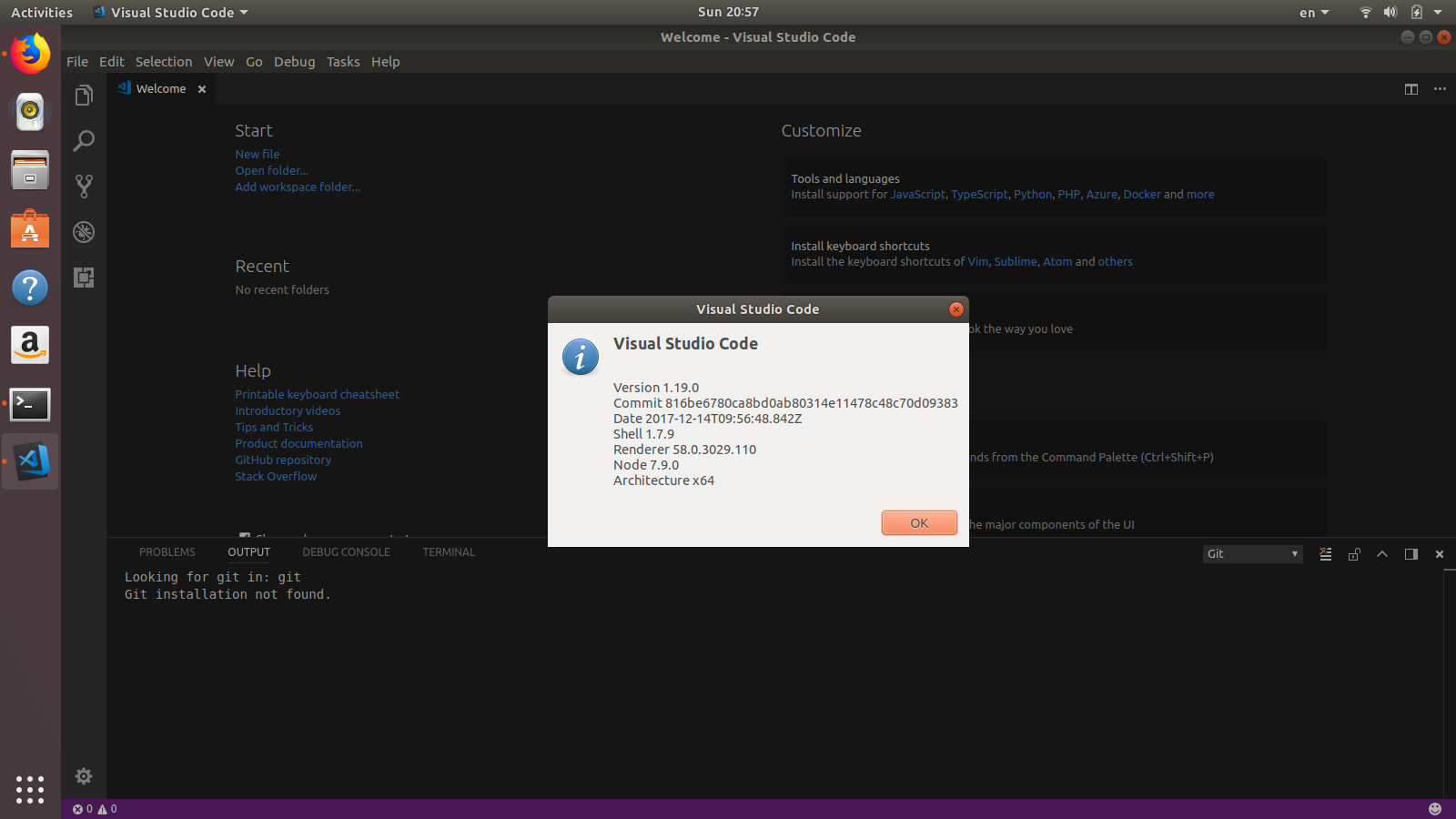Open the Terminal from the dock
The height and width of the screenshot is (819, 1456).
pos(30,404)
